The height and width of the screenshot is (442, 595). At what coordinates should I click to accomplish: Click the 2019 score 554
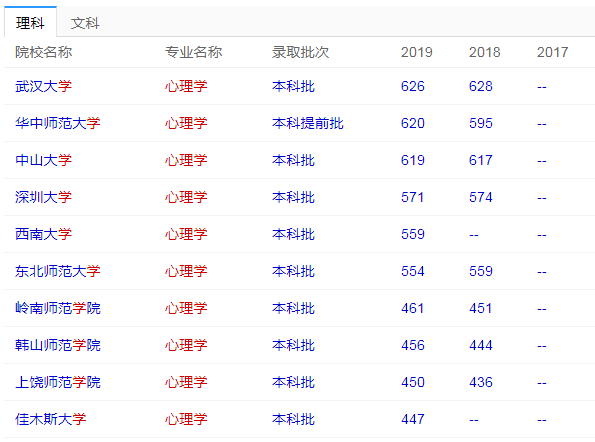[413, 271]
